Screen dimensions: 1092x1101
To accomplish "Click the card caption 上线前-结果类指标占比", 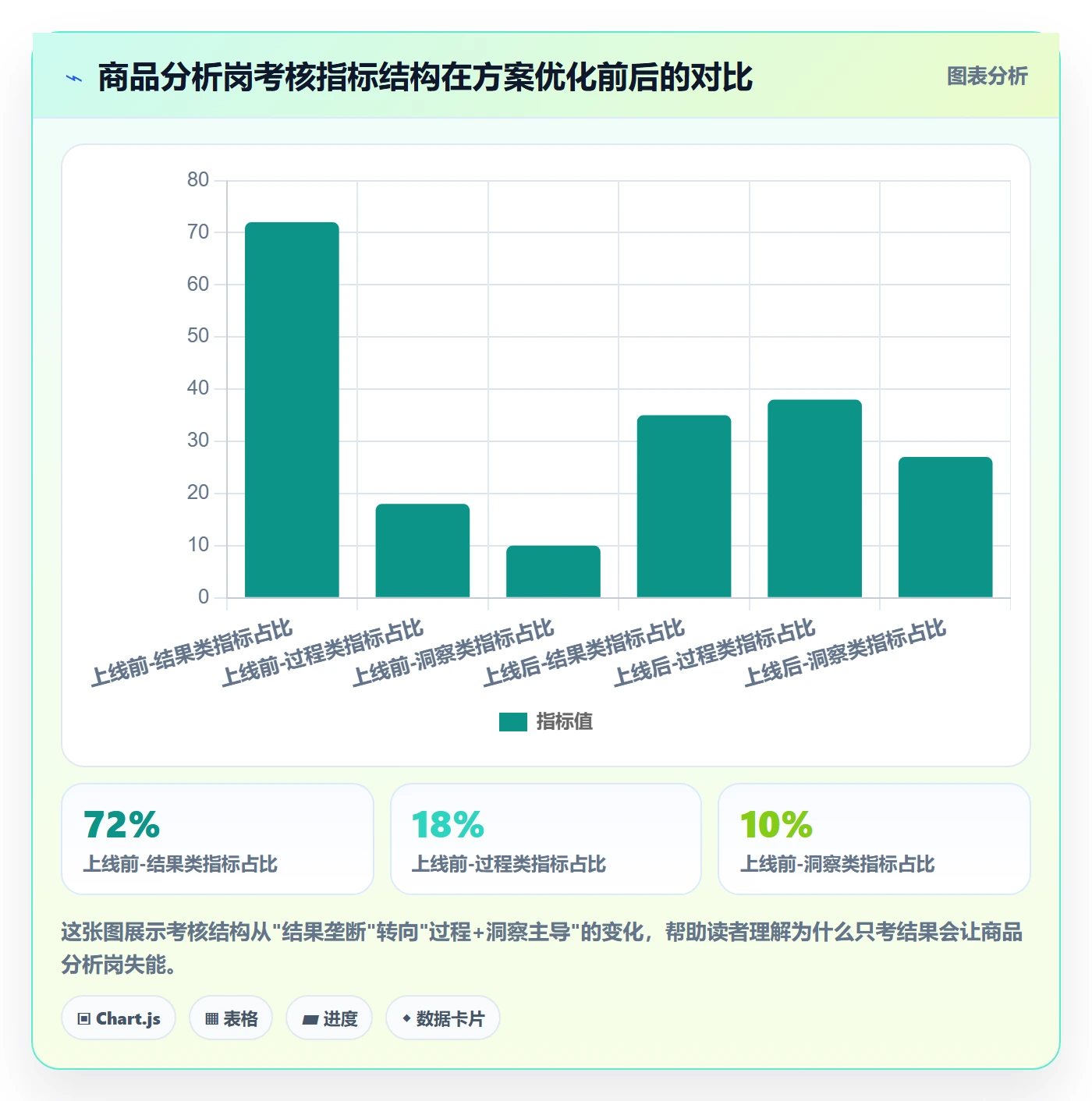I will pos(180,864).
